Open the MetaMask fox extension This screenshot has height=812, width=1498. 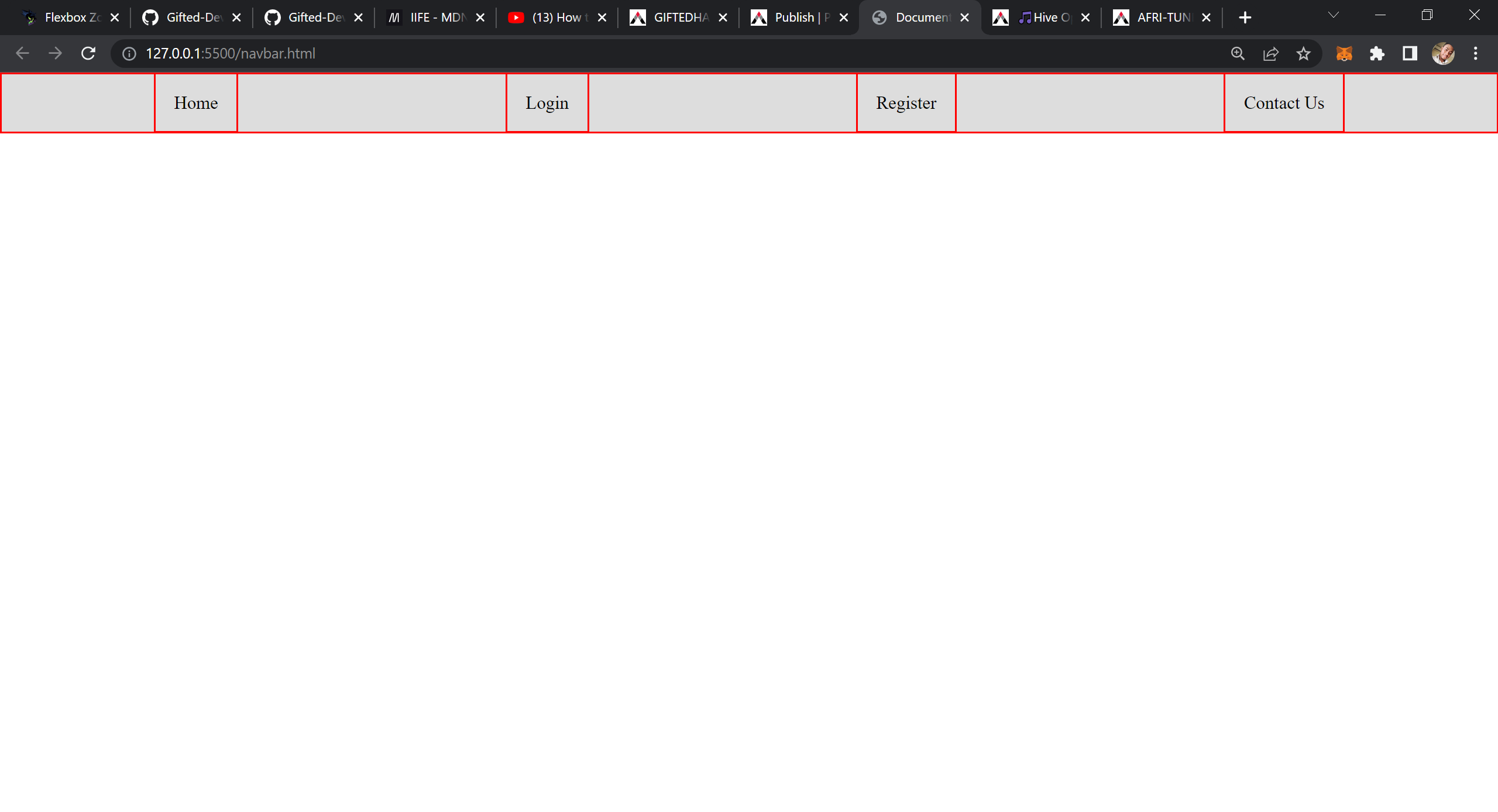[1344, 54]
